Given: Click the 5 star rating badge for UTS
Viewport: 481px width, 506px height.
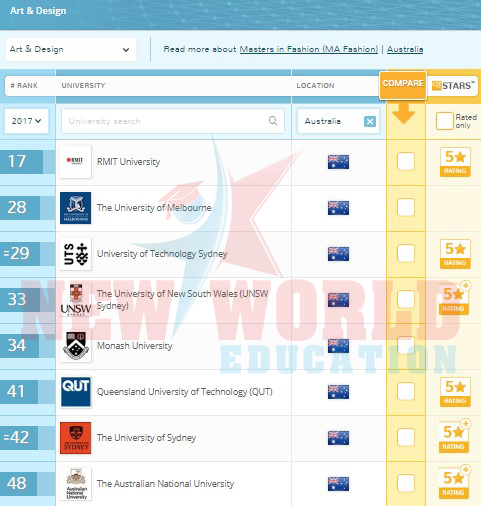Looking at the screenshot, I should [455, 254].
